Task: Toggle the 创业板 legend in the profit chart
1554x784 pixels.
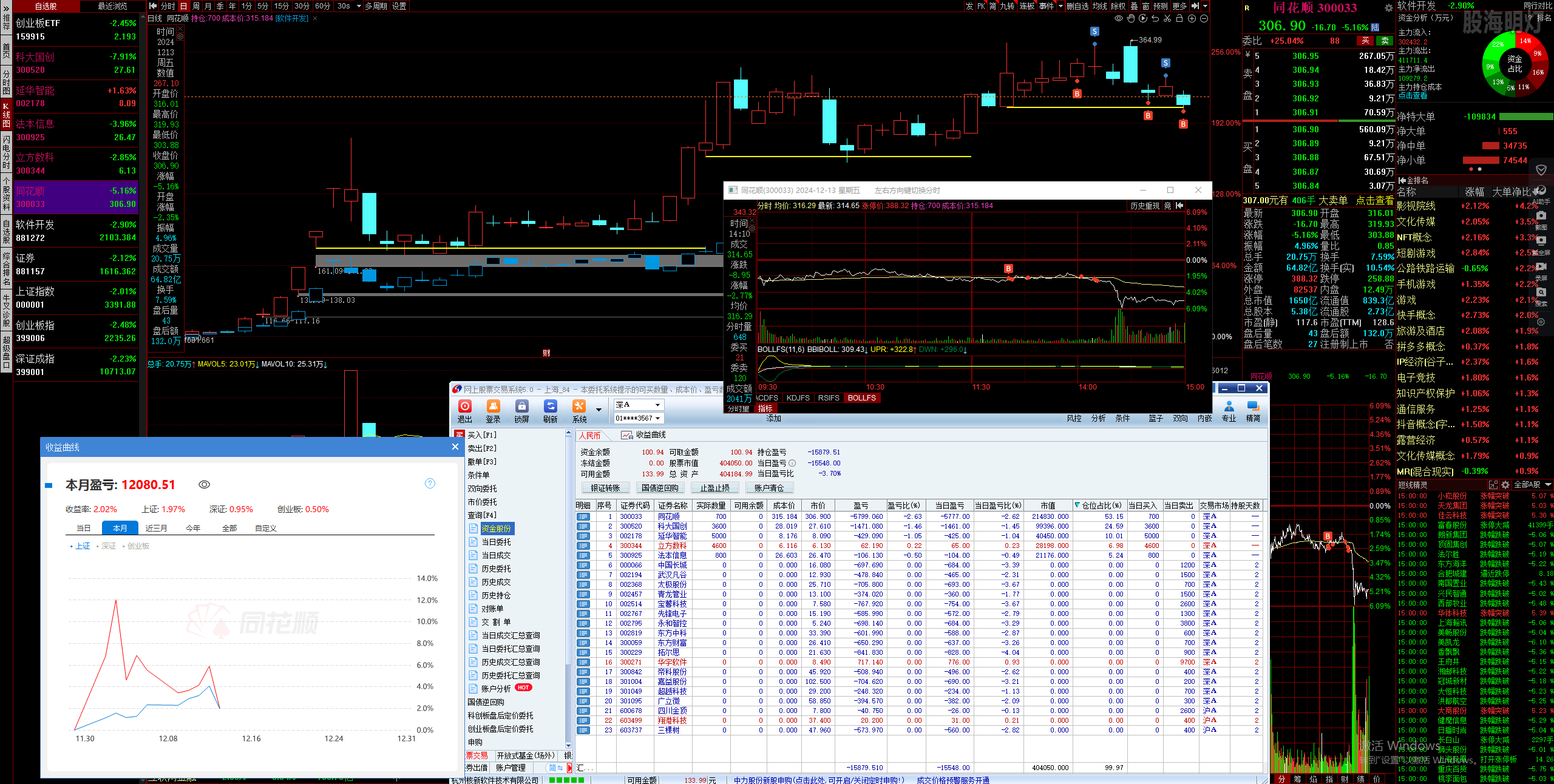Action: (x=136, y=546)
